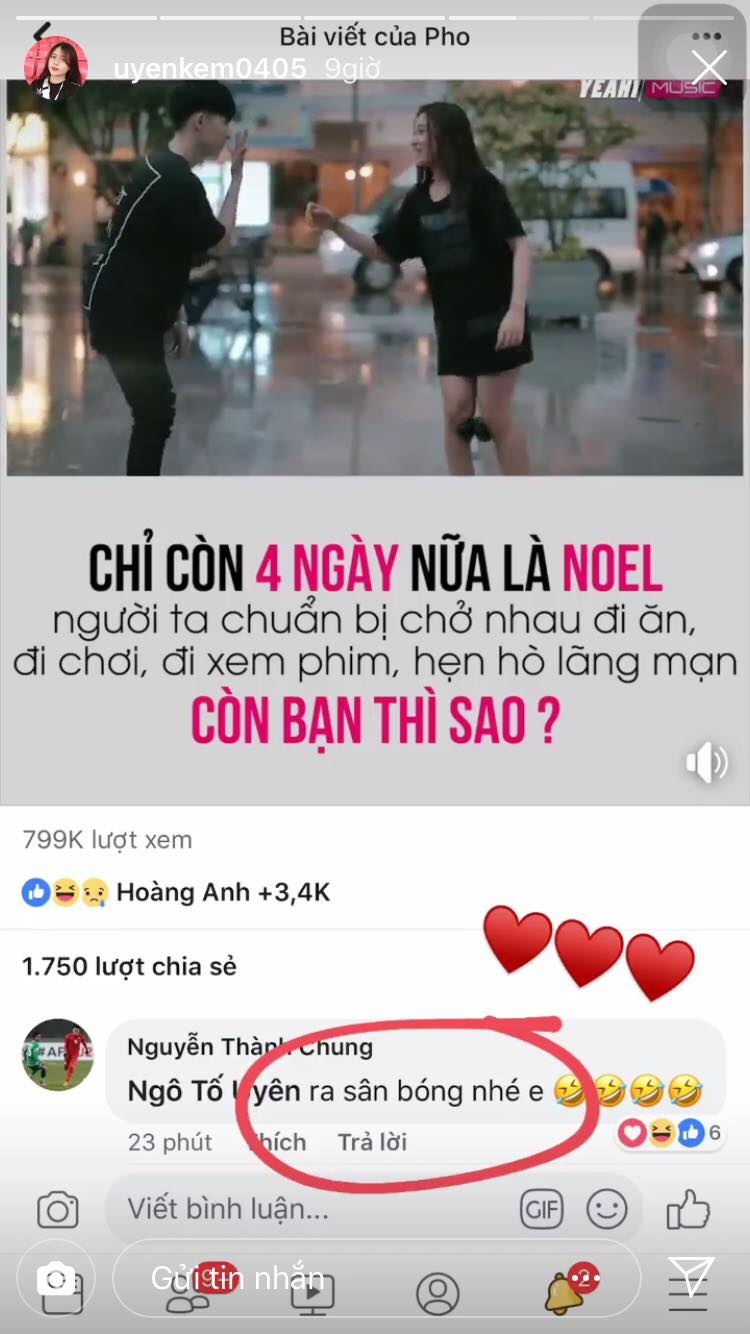Open the uyenkem0405 profile avatar
Viewport: 750px width, 1334px height.
point(56,68)
